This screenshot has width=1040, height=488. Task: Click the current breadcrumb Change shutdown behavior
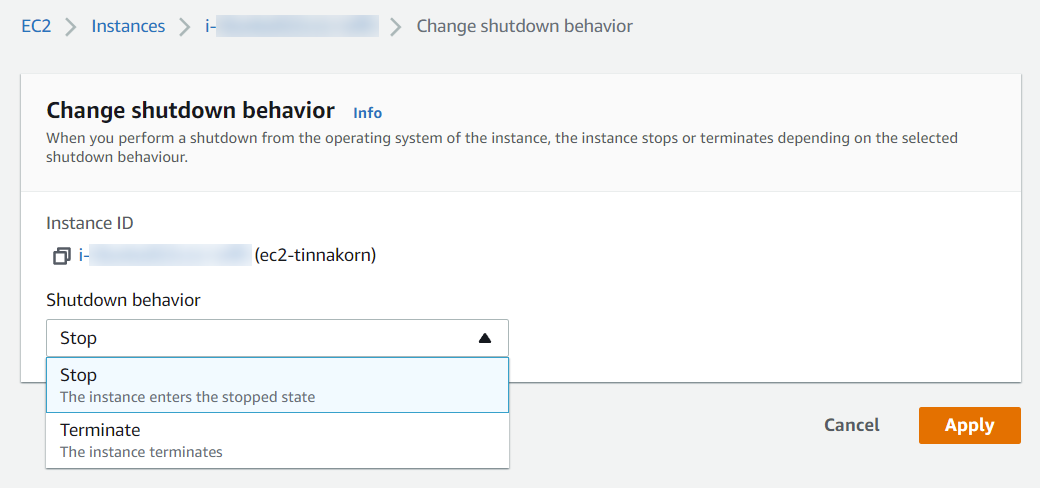pyautogui.click(x=525, y=27)
